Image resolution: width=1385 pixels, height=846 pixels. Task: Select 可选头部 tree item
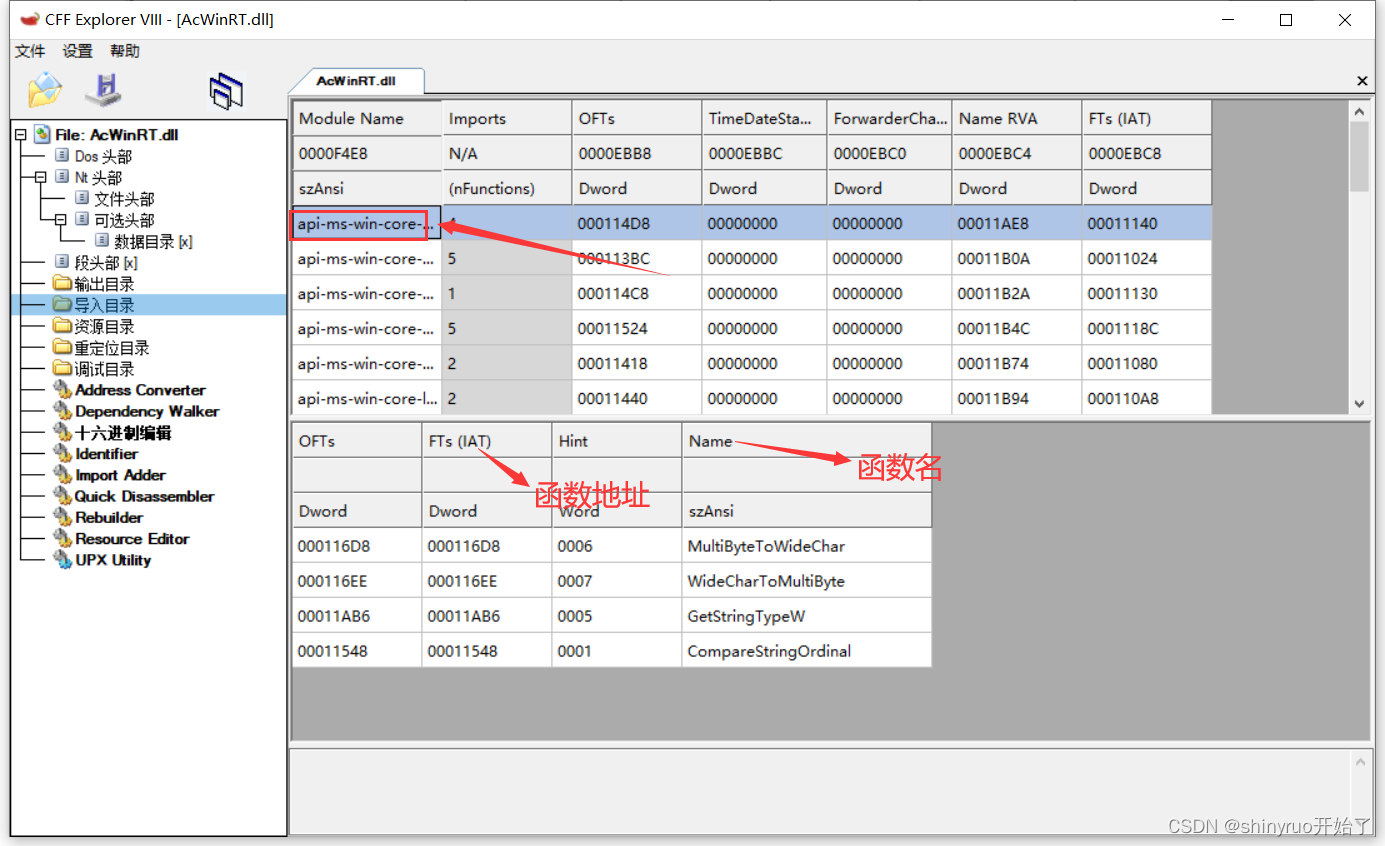(x=124, y=220)
